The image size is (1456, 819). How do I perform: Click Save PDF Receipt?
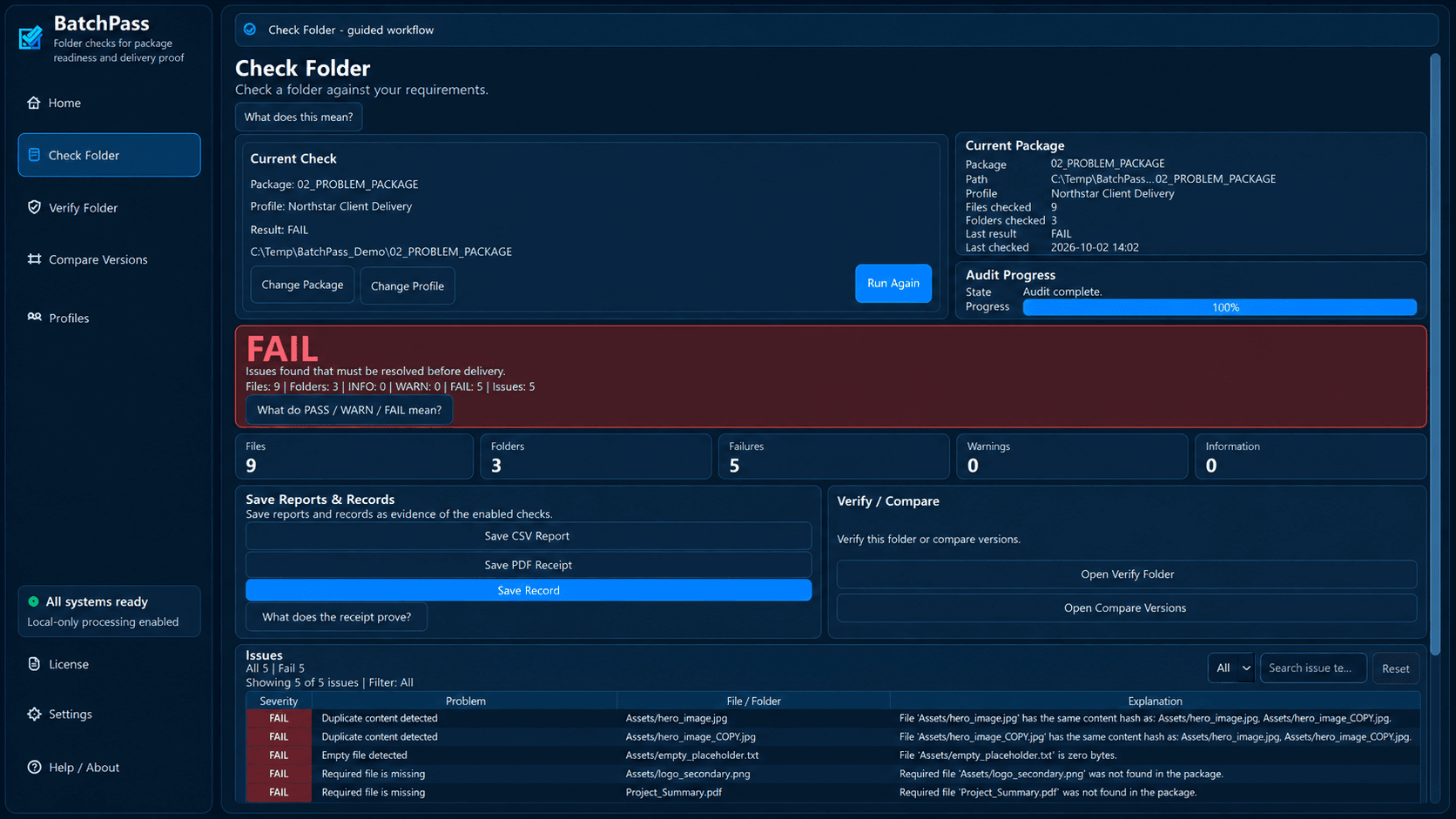(529, 565)
